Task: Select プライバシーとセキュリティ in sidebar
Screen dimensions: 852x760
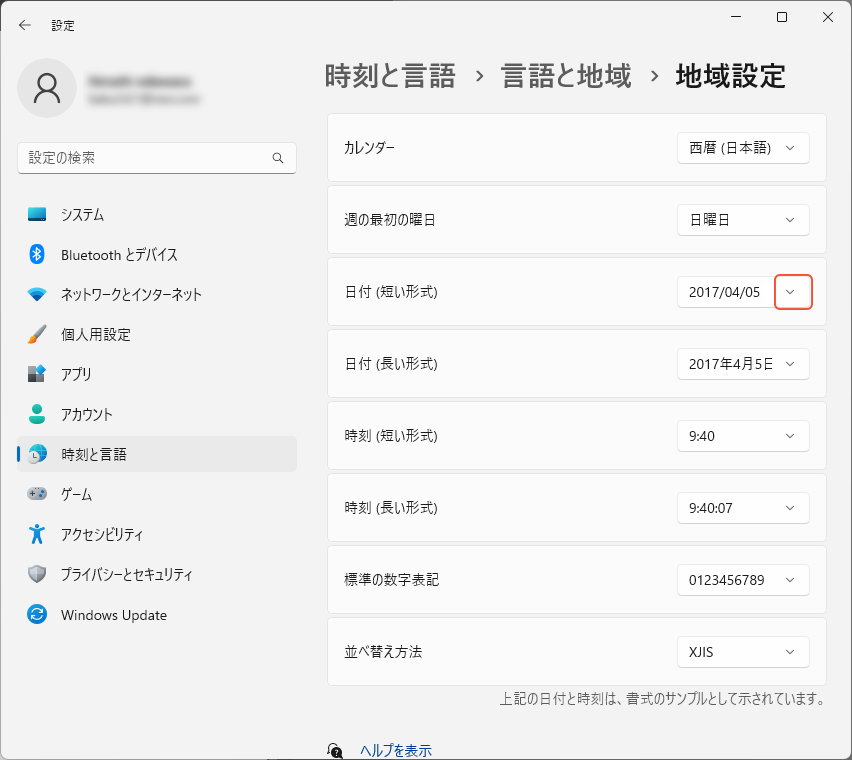Action: [x=126, y=575]
